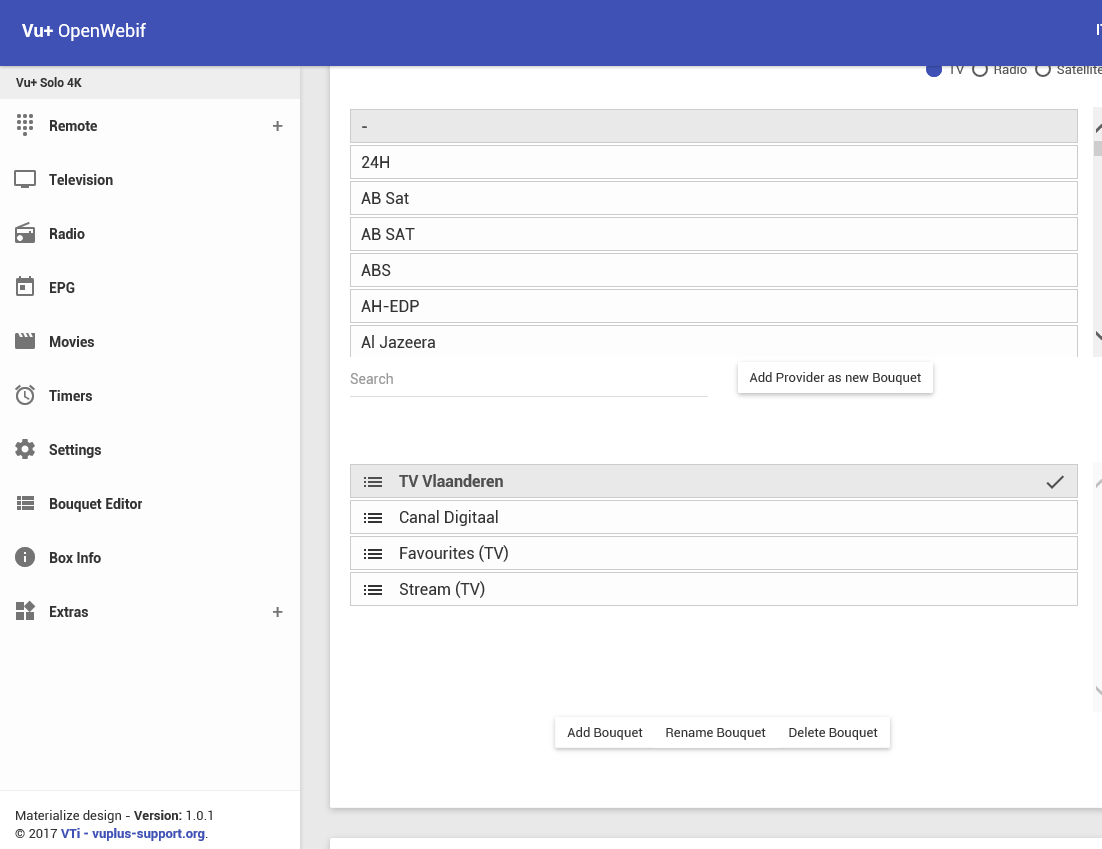Select the Radio radio button
This screenshot has height=849, width=1102.
pos(980,70)
